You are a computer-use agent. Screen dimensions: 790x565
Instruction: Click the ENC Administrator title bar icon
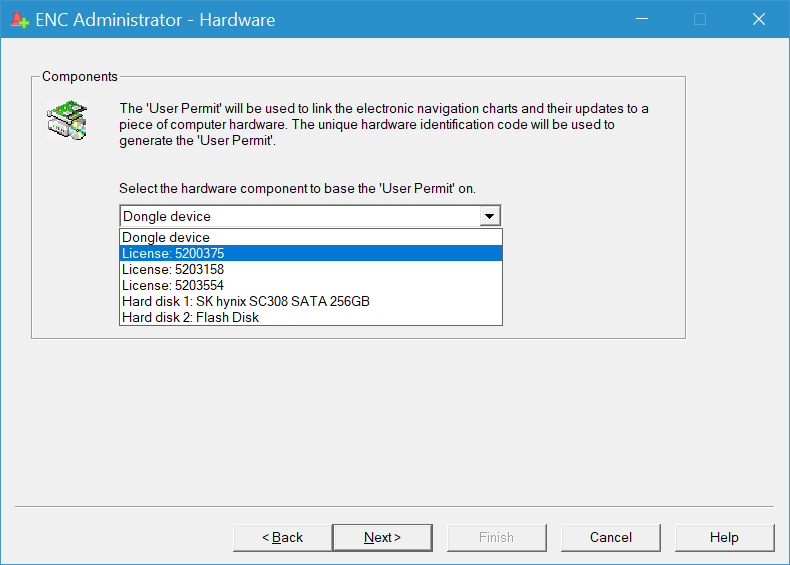click(x=19, y=20)
